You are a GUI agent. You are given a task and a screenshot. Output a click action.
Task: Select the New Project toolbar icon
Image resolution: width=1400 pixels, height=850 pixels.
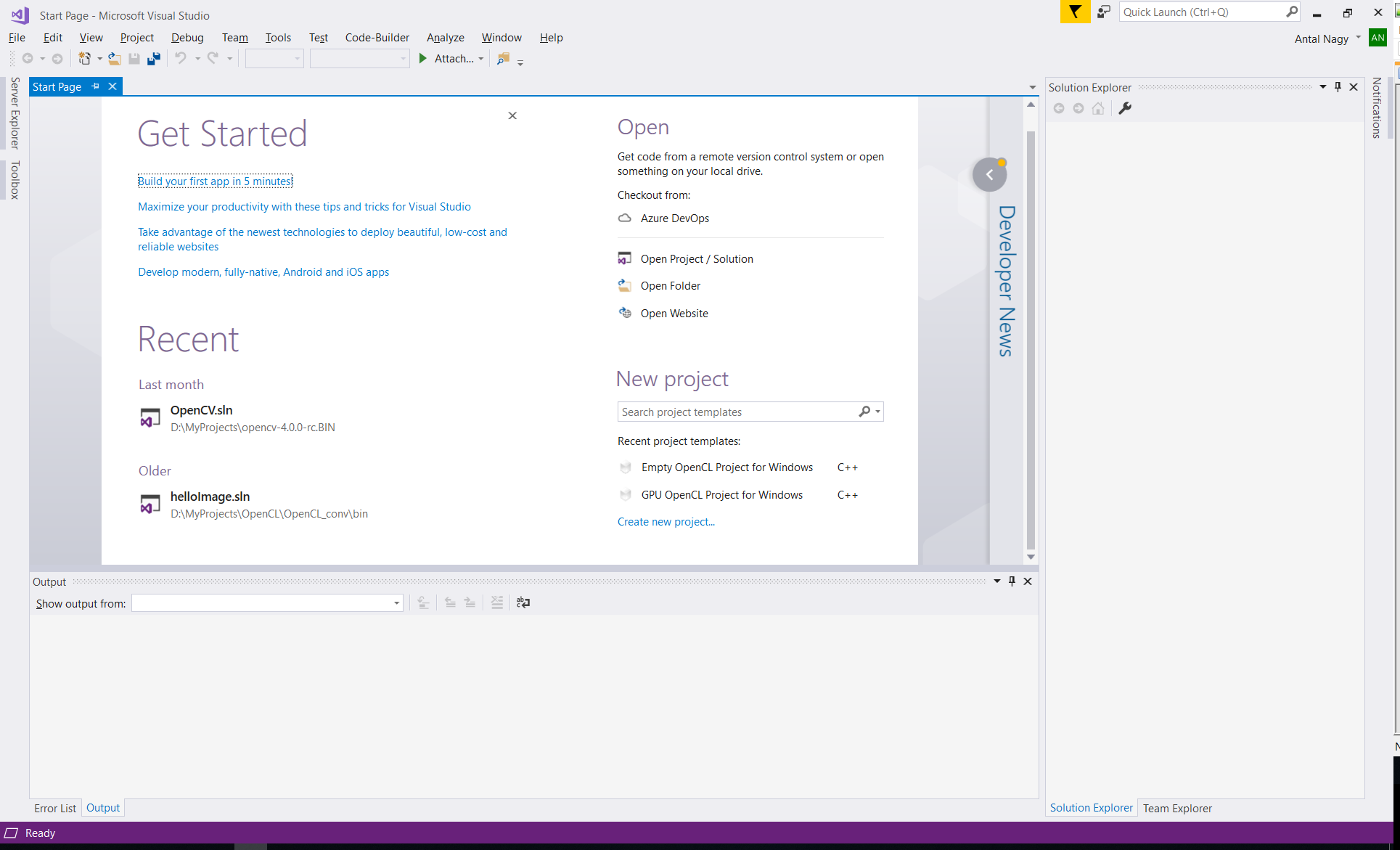[85, 58]
